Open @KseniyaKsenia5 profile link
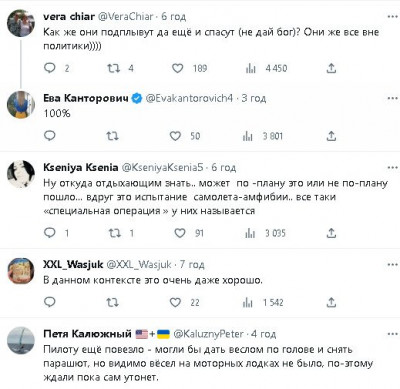The width and height of the screenshot is (400, 389). tap(162, 167)
